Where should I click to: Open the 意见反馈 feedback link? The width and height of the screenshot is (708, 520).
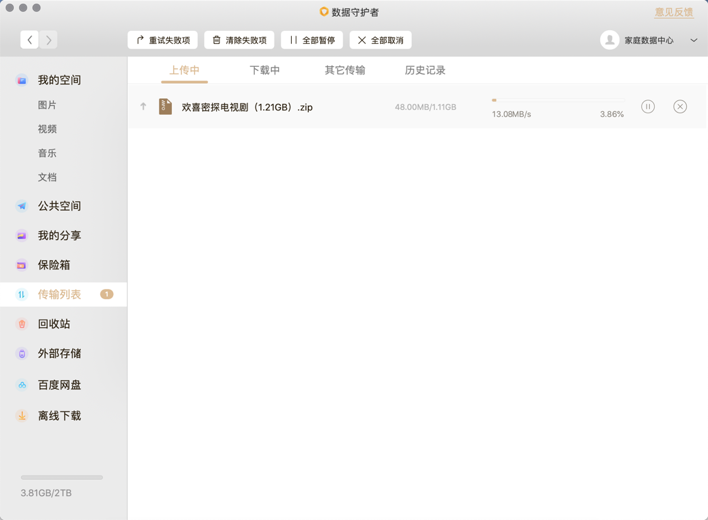click(x=673, y=12)
